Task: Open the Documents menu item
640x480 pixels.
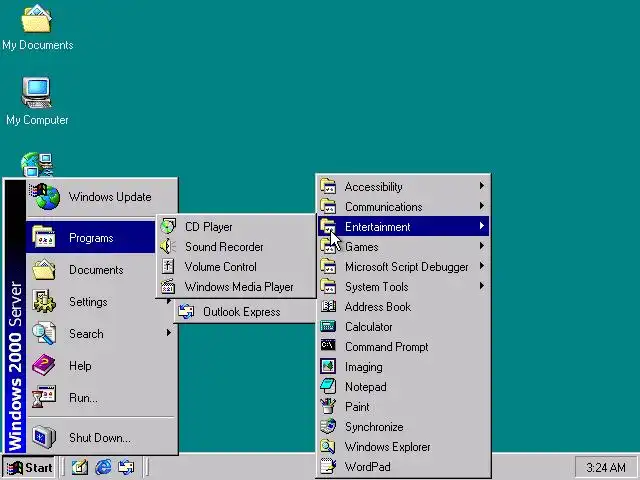Action: point(102,270)
